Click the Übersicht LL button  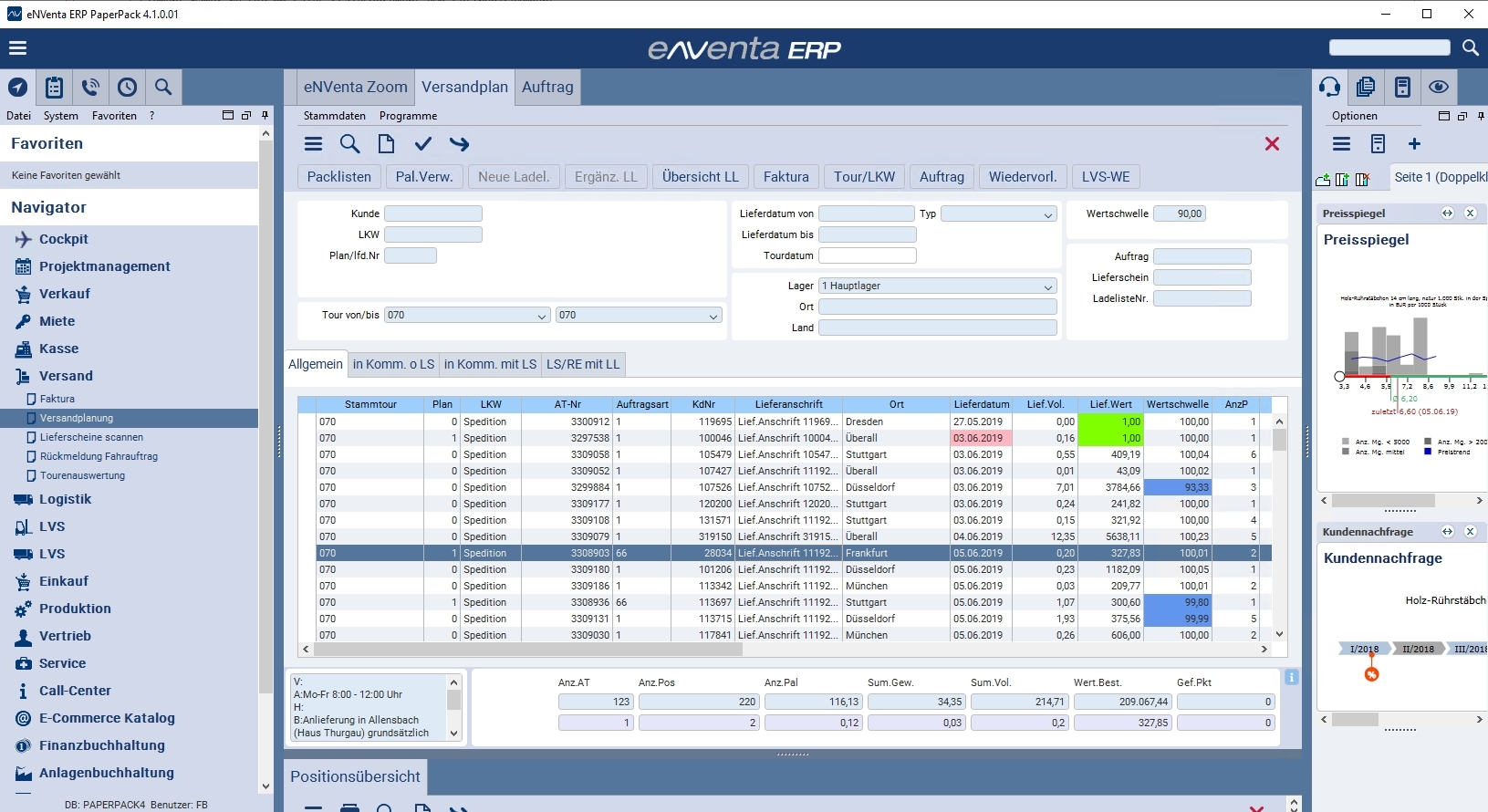tap(701, 177)
